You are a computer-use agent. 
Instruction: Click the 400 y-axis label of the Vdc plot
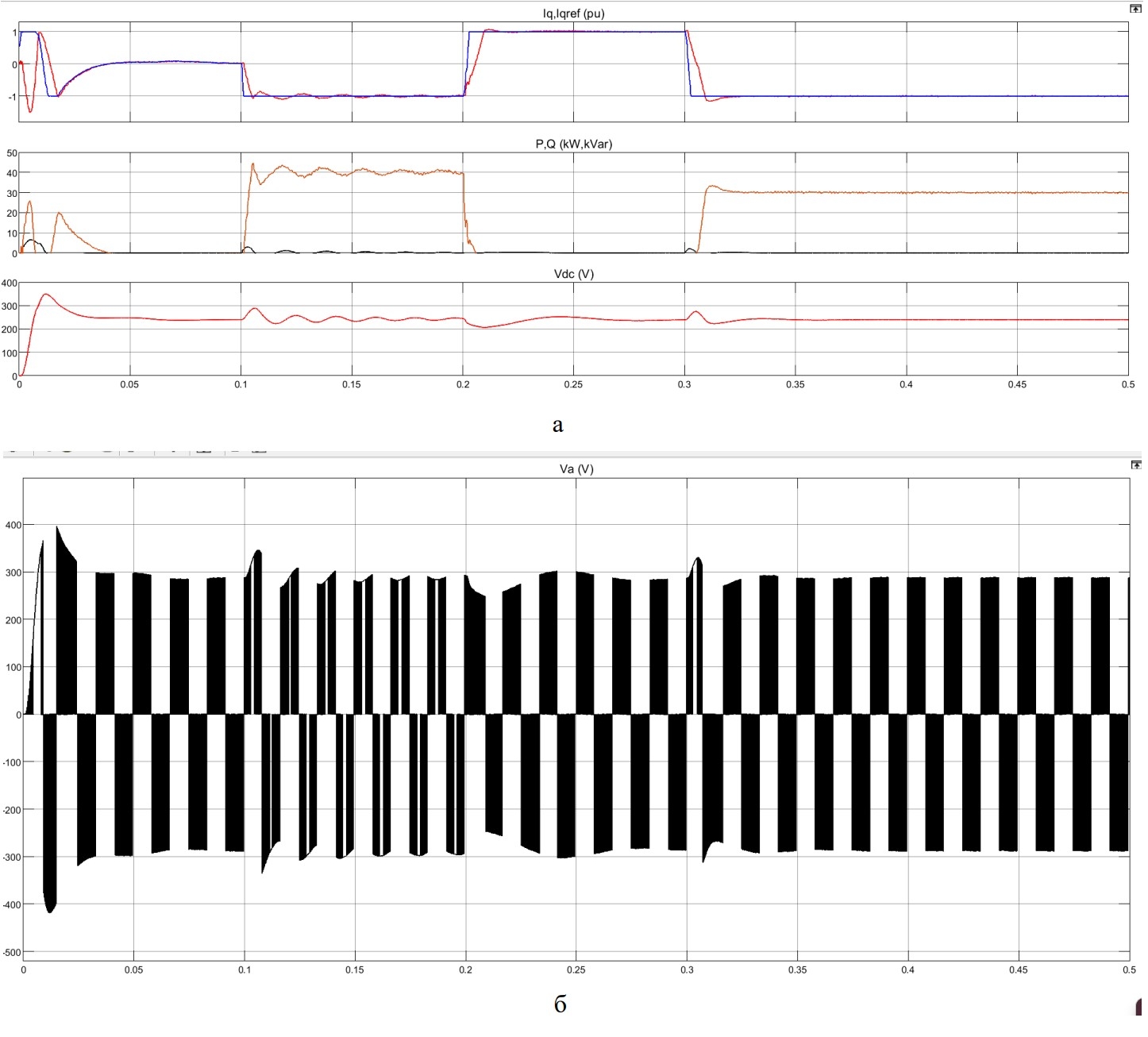10,283
